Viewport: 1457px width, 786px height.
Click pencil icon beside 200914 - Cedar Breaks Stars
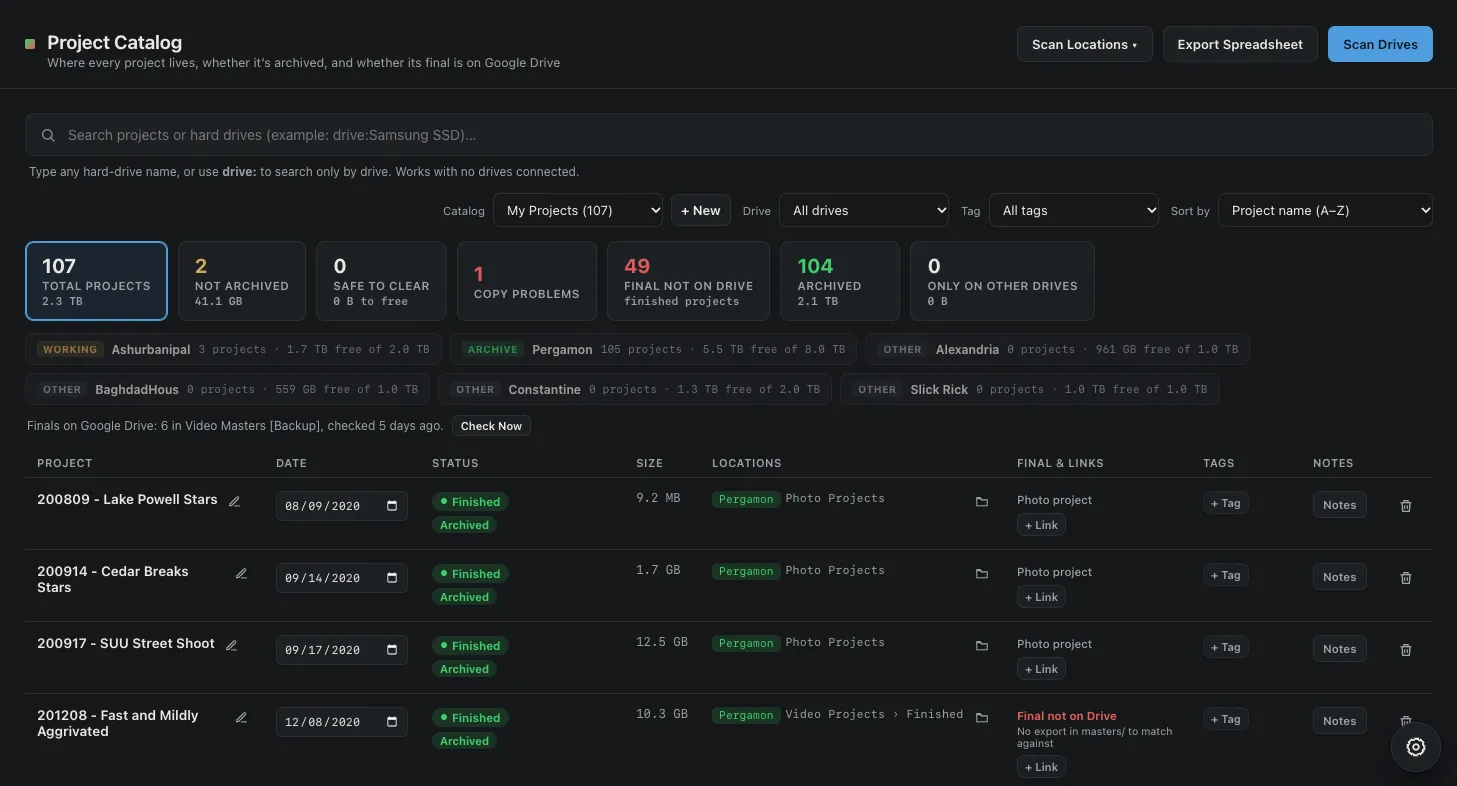point(241,574)
